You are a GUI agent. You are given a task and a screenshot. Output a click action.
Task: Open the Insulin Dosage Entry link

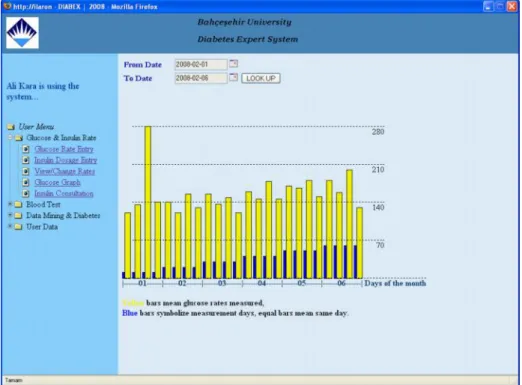(x=66, y=160)
